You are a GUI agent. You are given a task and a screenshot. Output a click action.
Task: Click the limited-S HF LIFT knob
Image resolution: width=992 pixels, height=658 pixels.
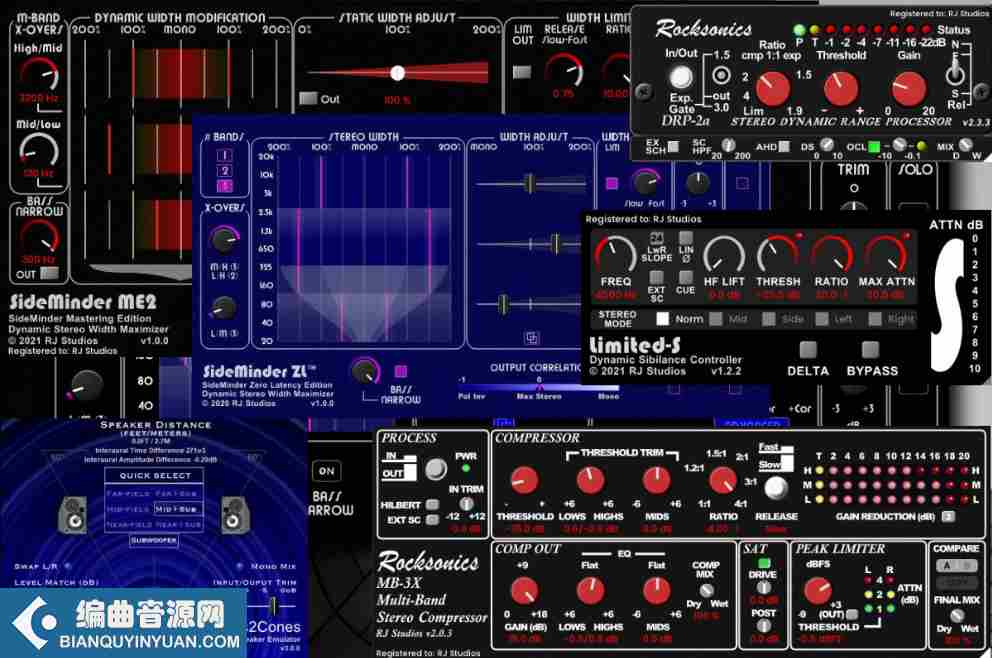pos(724,254)
